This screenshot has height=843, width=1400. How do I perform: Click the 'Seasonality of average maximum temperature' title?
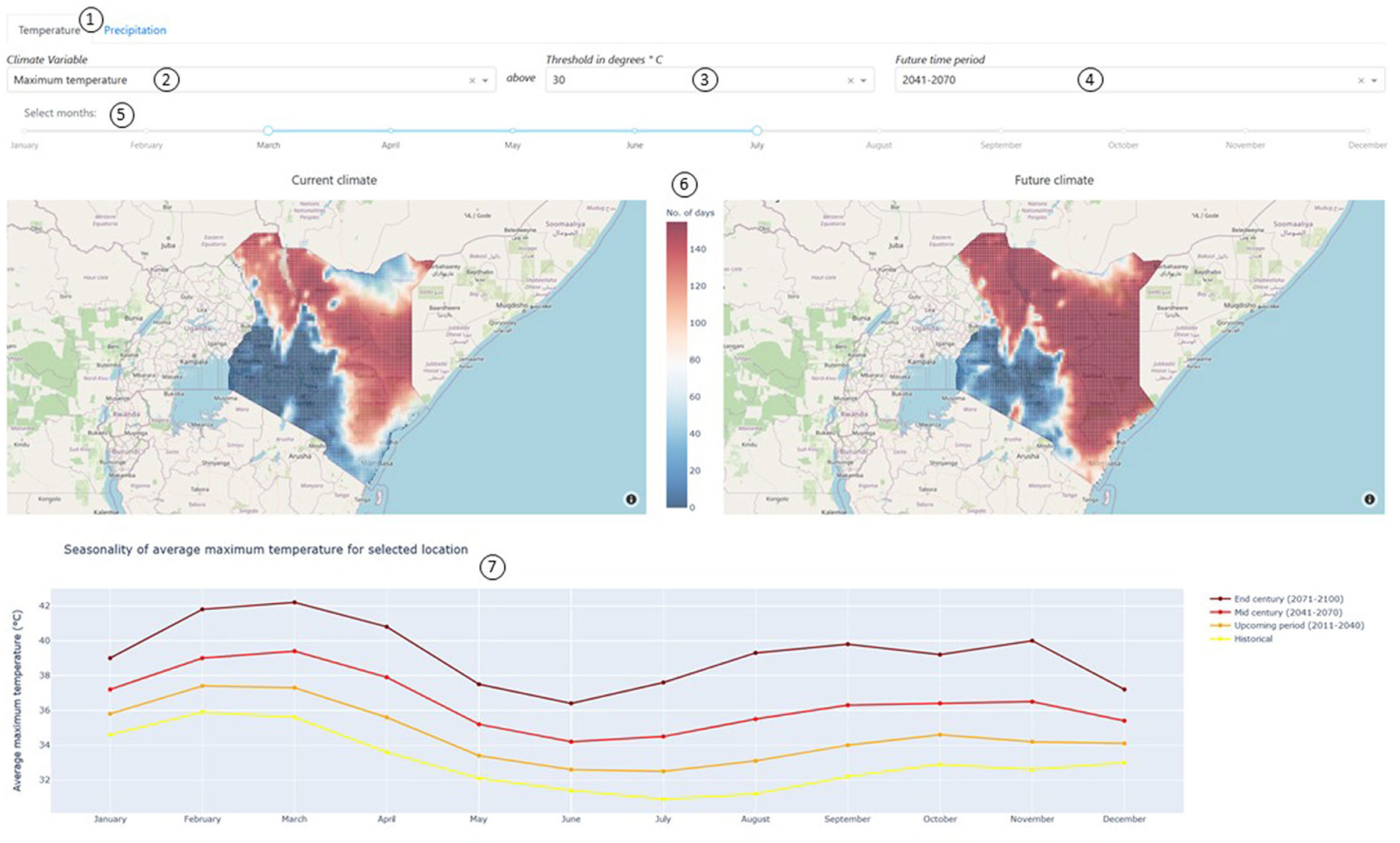pyautogui.click(x=265, y=549)
